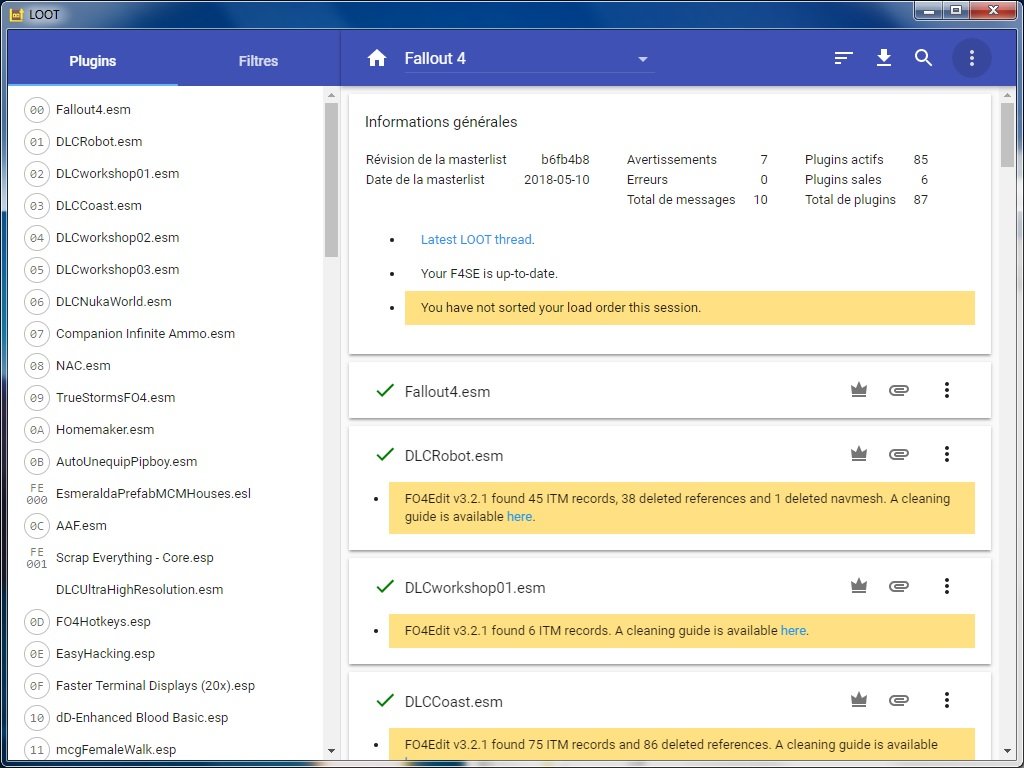Click the crown icon on Fallout4.esm card
1024x768 pixels.
coord(859,391)
